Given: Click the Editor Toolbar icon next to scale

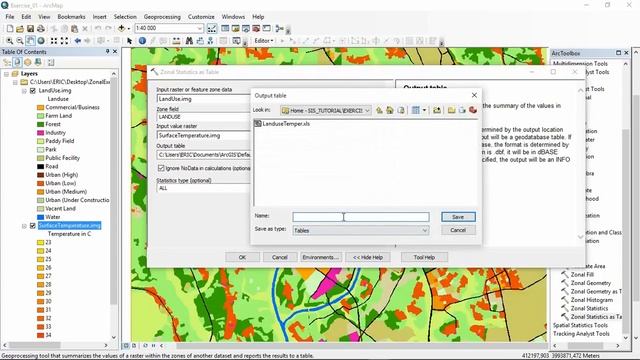Looking at the screenshot, I should (x=212, y=29).
